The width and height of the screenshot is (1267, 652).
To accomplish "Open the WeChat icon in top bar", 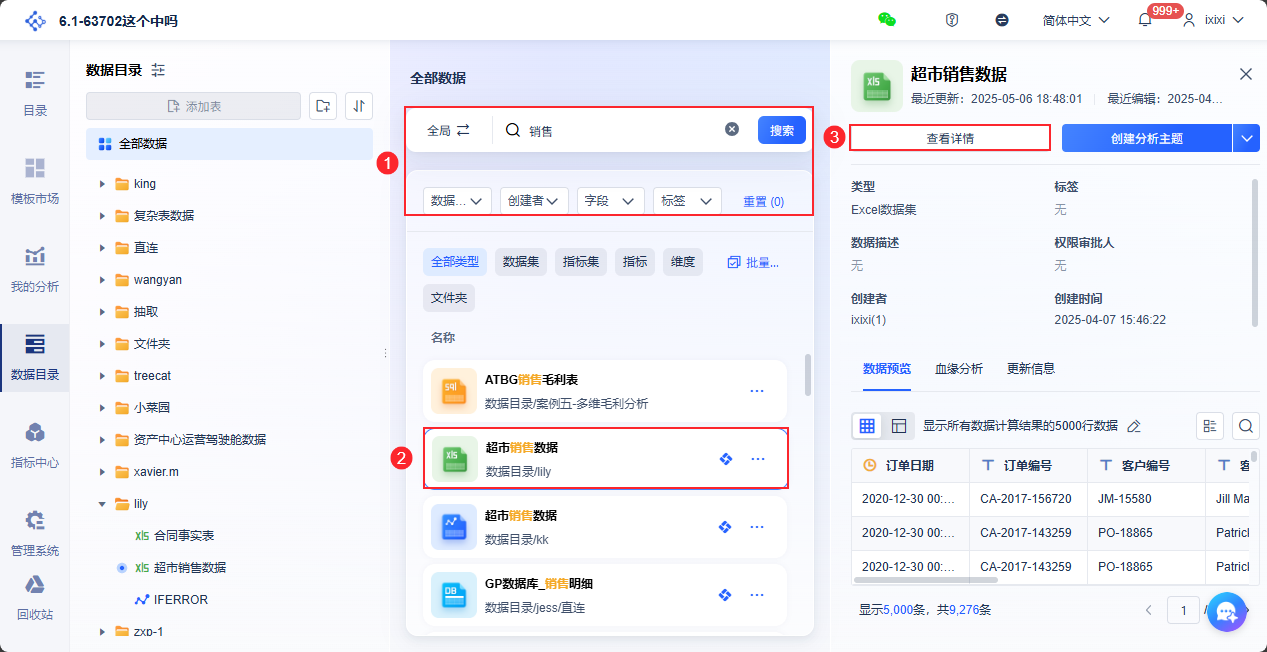I will pyautogui.click(x=886, y=20).
